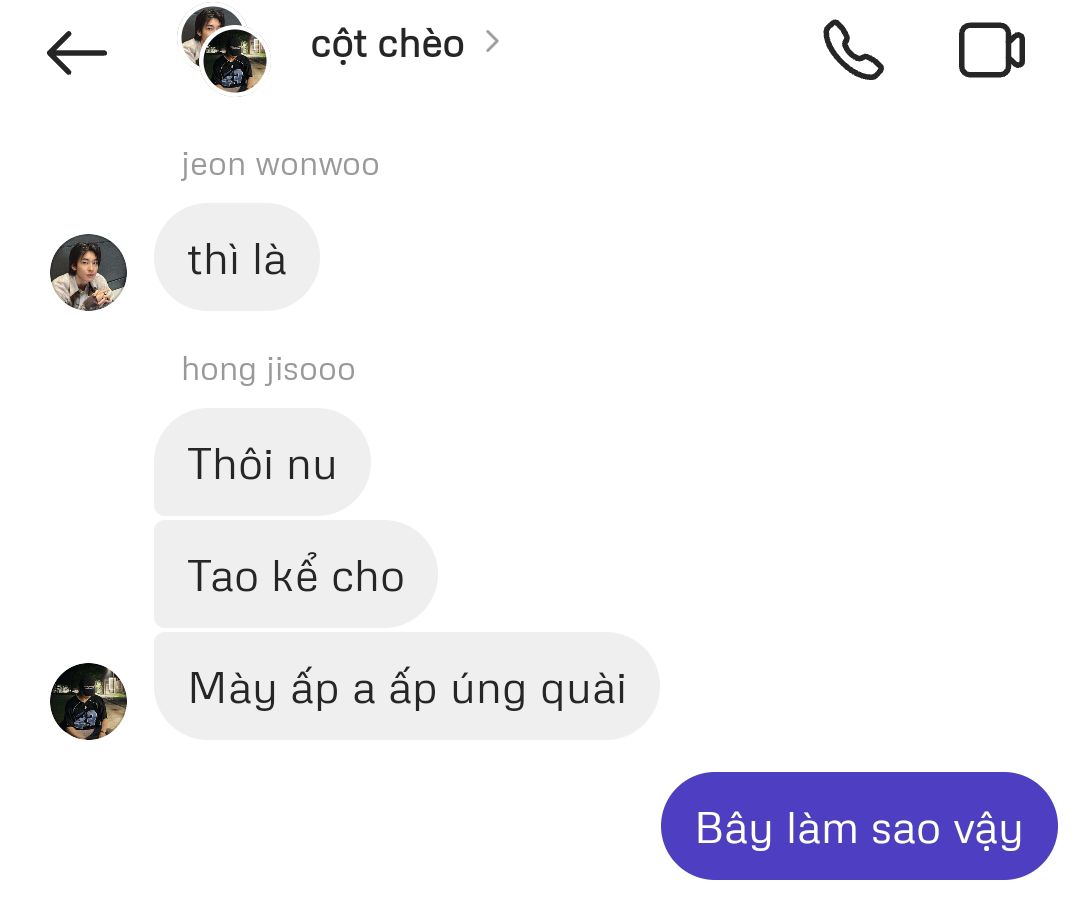The height and width of the screenshot is (901, 1080).
Task: Expand chat details via chevron beside cột chèo
Action: click(492, 42)
